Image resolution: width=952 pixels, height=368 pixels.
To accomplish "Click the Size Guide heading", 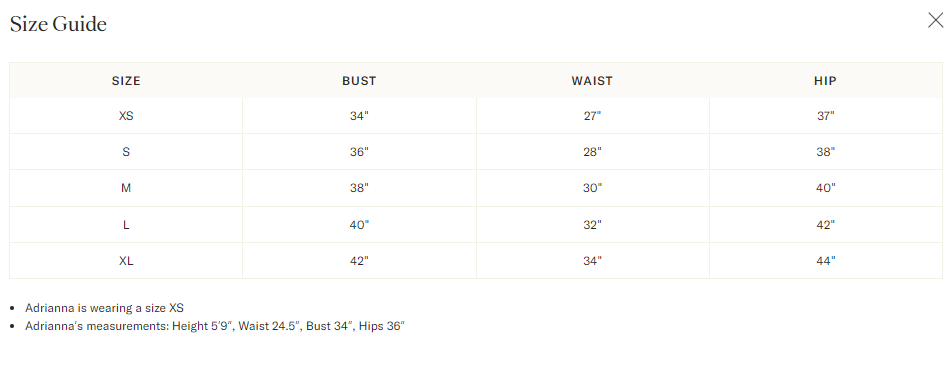I will tap(58, 24).
